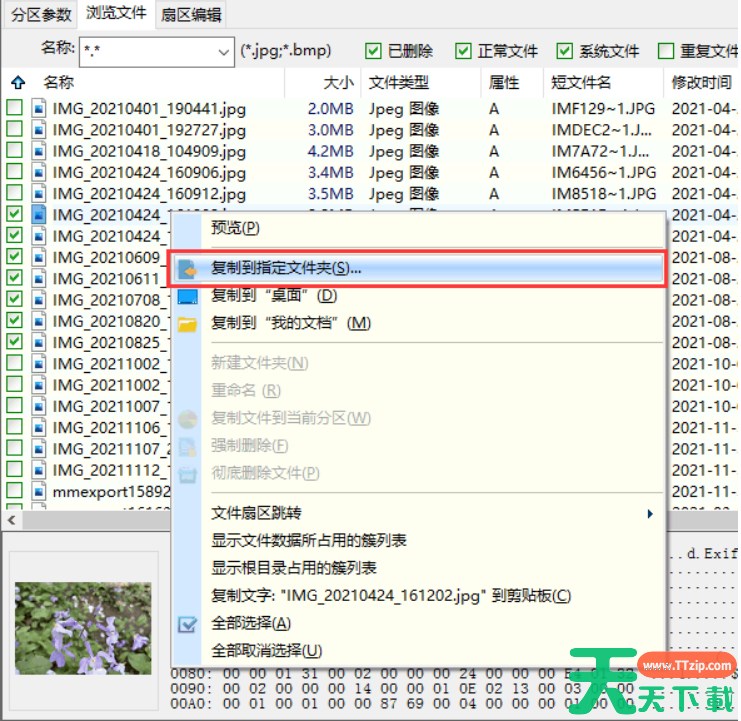Click the Select All checkmark icon

coord(187,623)
